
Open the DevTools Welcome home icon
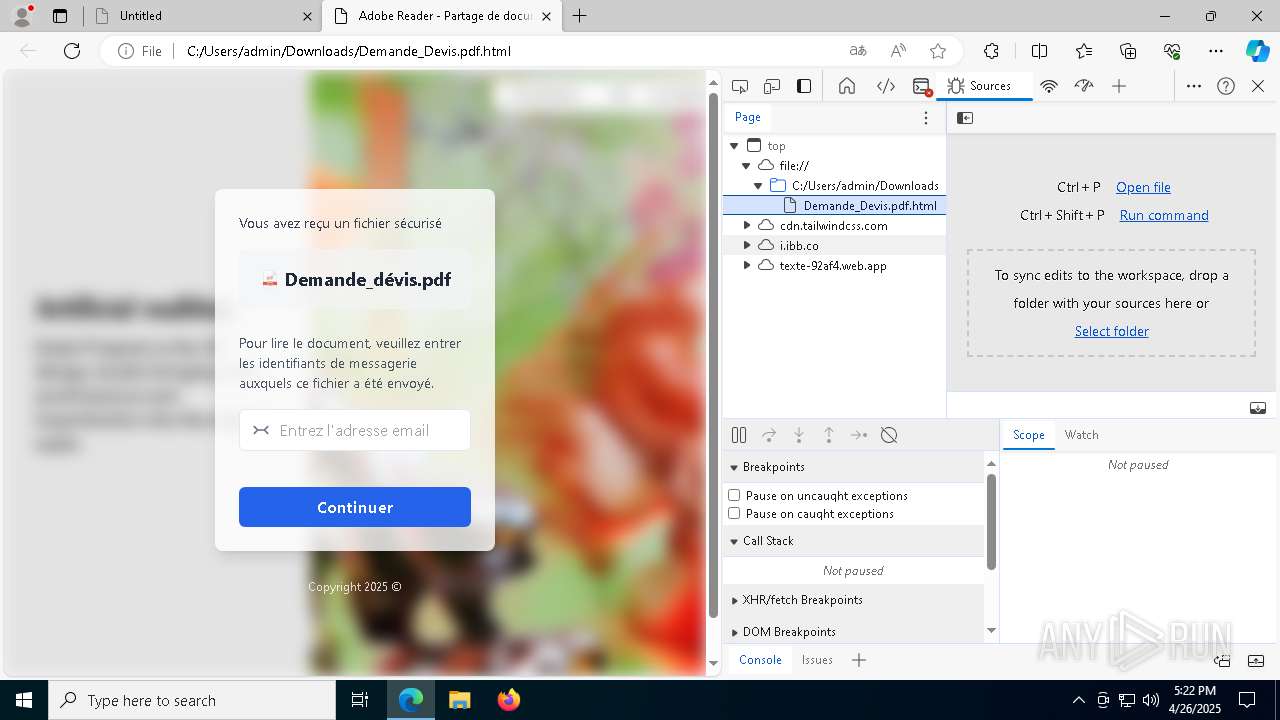coord(847,86)
